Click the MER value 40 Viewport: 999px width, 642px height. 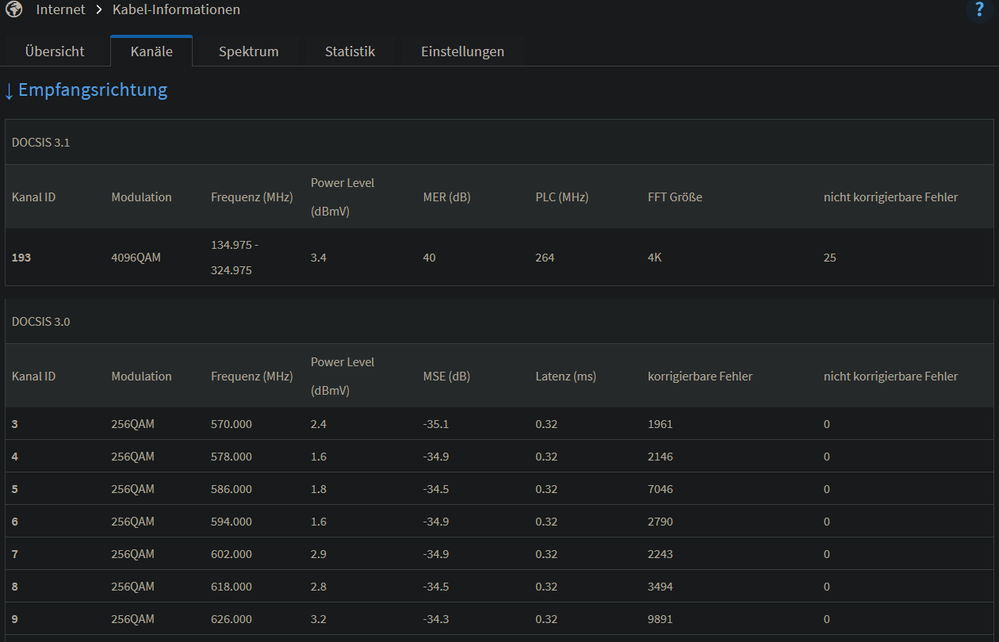click(x=429, y=257)
